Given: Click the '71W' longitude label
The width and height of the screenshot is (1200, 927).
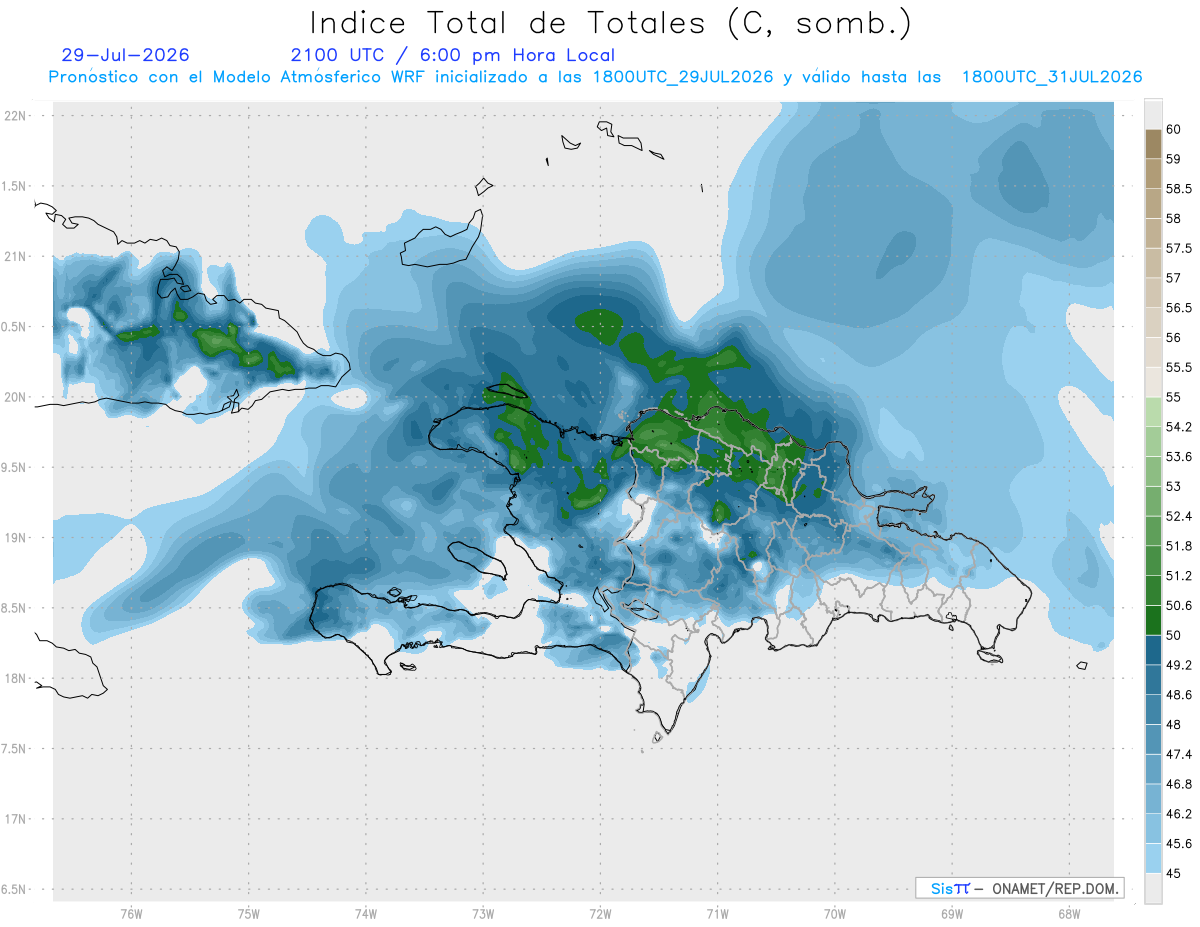Looking at the screenshot, I should click(717, 914).
